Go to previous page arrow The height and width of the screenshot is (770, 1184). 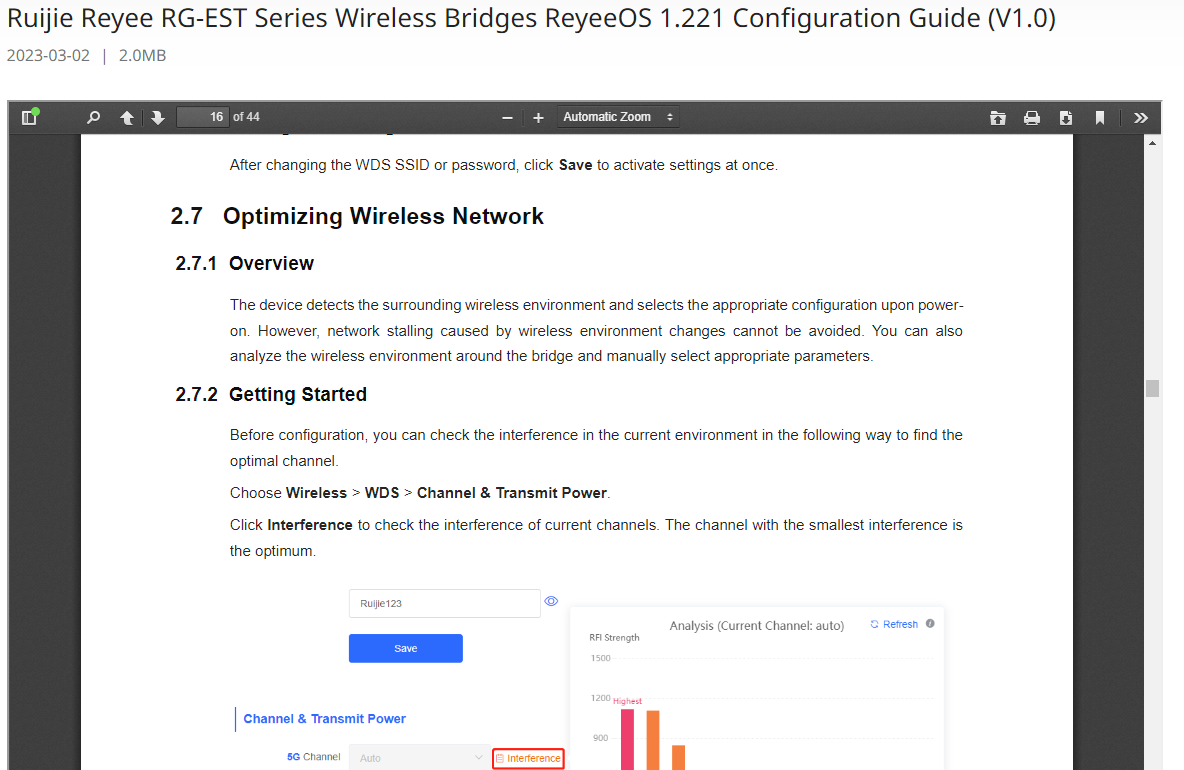[x=127, y=118]
